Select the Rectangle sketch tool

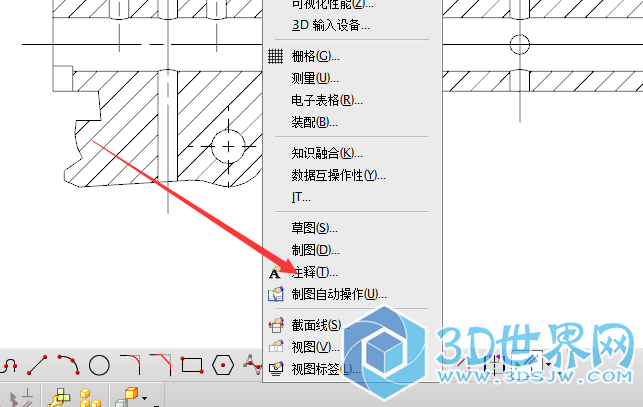point(192,365)
